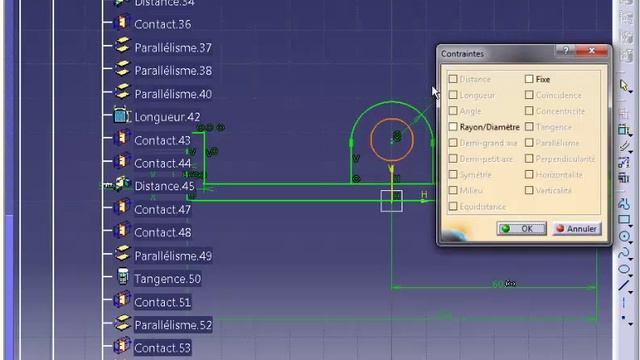This screenshot has width=640, height=360.
Task: Toggle the Tangence checkbox
Action: (x=529, y=127)
